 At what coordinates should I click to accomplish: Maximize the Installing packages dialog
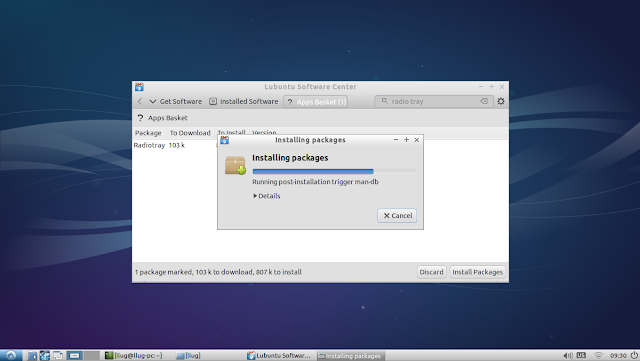[406, 140]
